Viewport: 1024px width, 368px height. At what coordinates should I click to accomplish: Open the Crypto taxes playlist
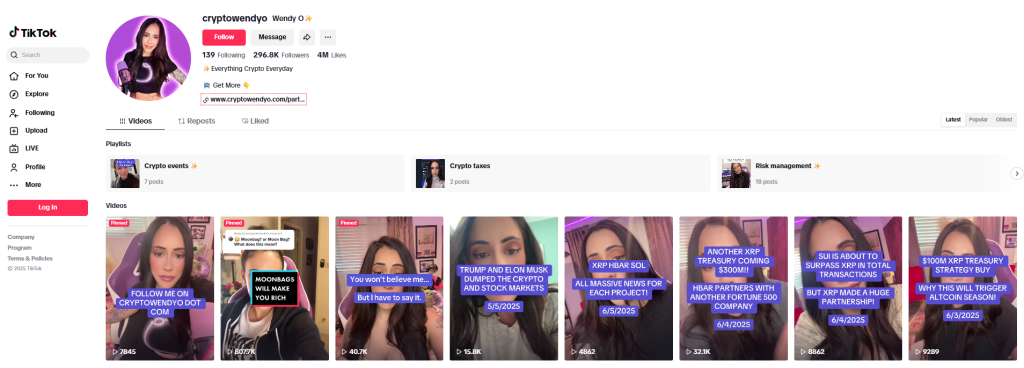560,174
